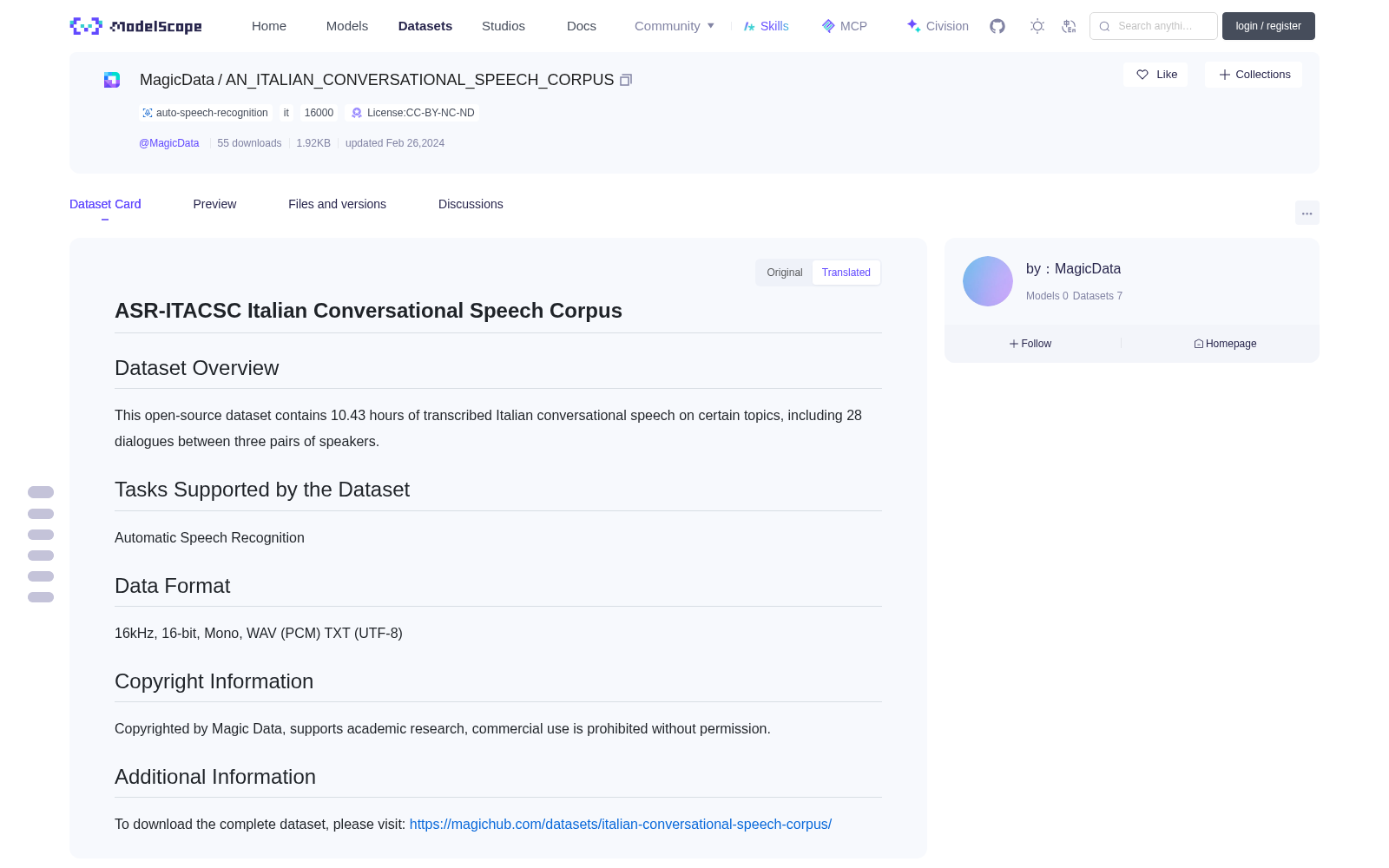Open the @MagicData profile link

[169, 143]
